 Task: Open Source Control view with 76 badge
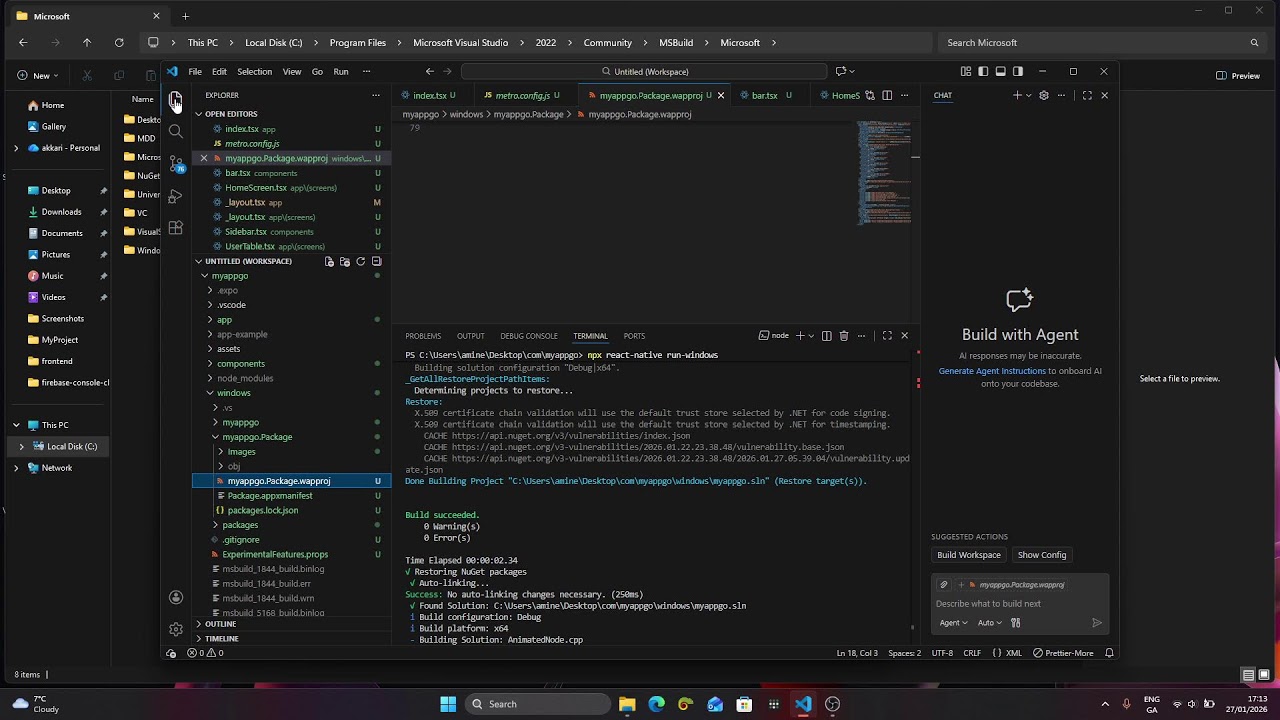coord(176,163)
